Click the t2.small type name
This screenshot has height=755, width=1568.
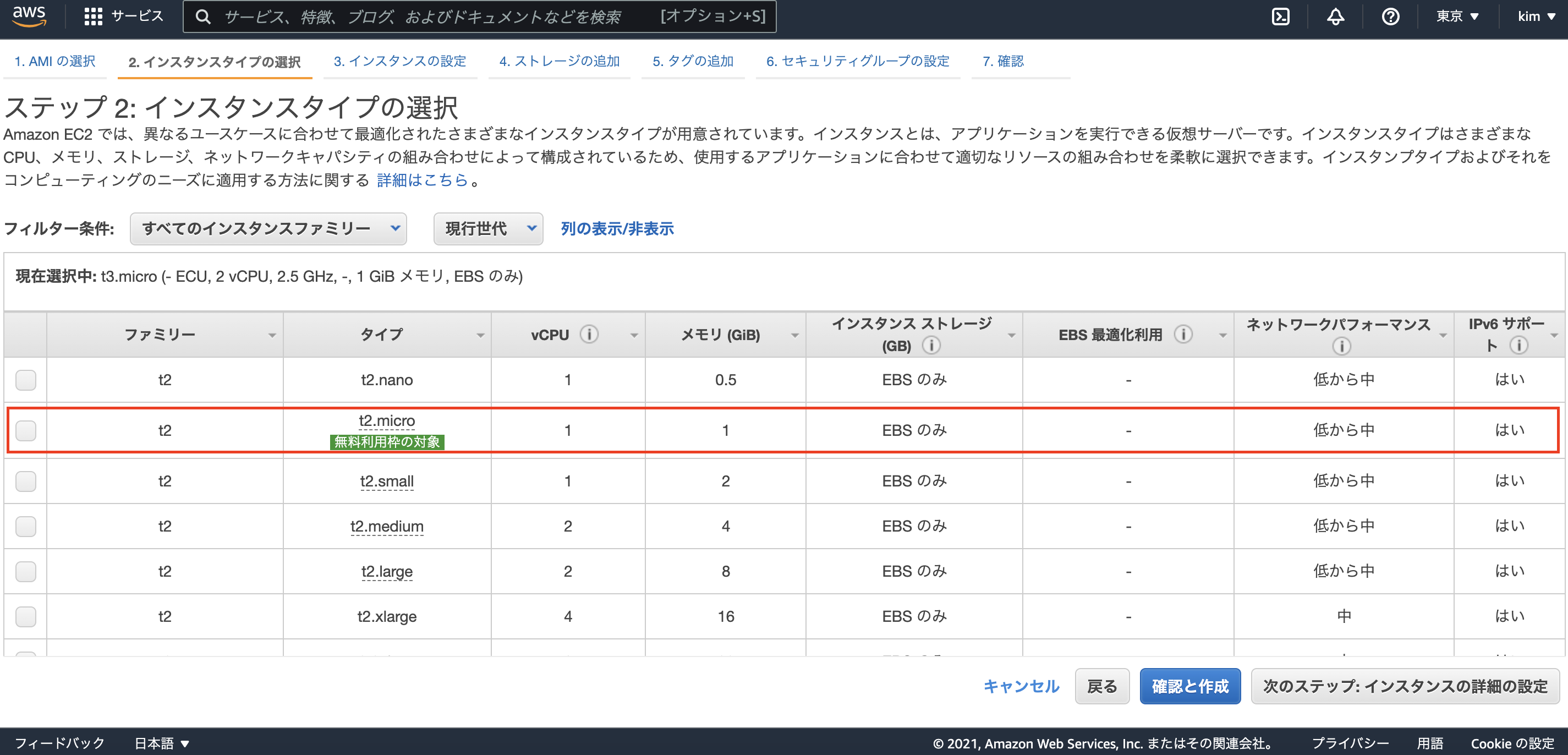pos(387,482)
